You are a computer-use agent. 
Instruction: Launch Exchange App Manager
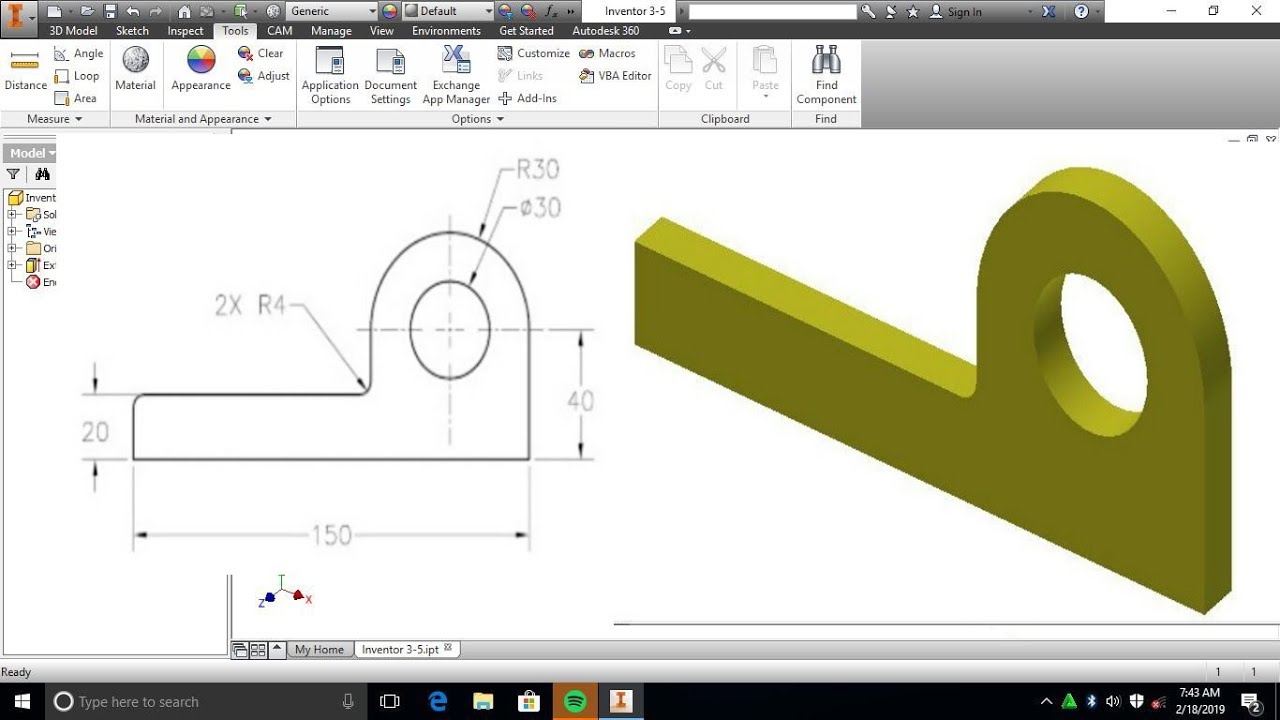pyautogui.click(x=456, y=76)
